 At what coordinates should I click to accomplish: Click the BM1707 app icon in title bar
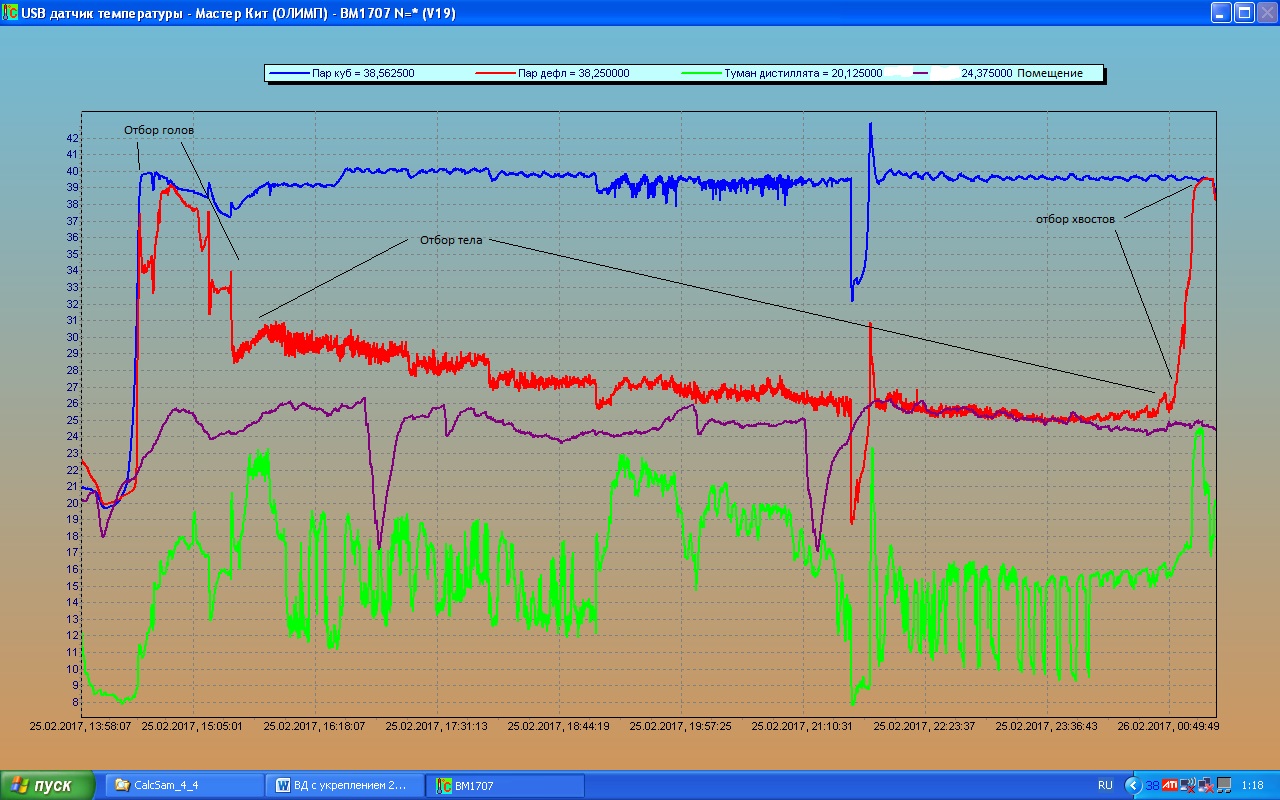click(10, 12)
